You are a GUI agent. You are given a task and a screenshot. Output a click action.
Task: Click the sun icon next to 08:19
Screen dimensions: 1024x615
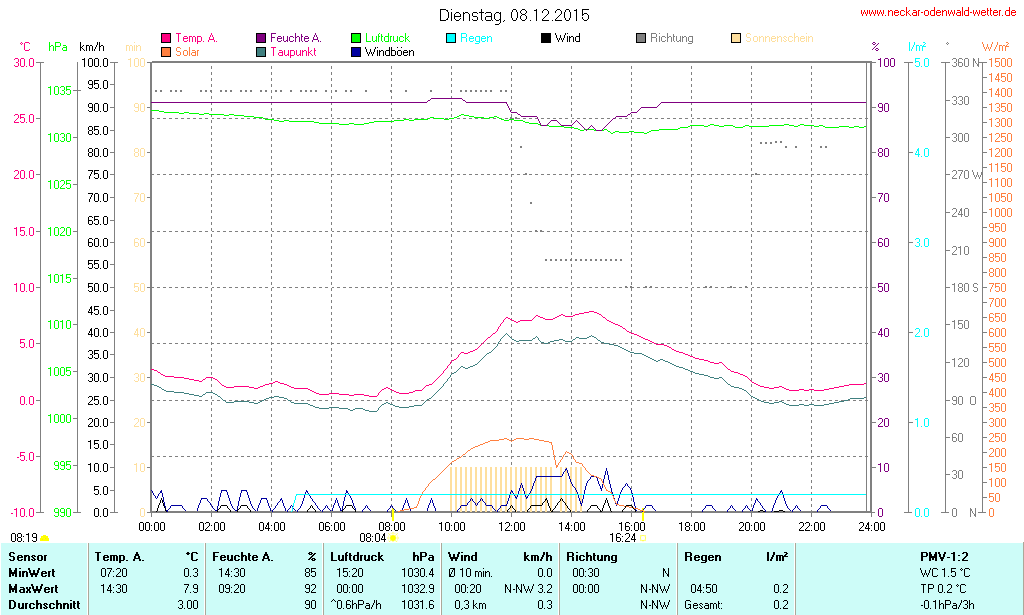(x=44, y=539)
